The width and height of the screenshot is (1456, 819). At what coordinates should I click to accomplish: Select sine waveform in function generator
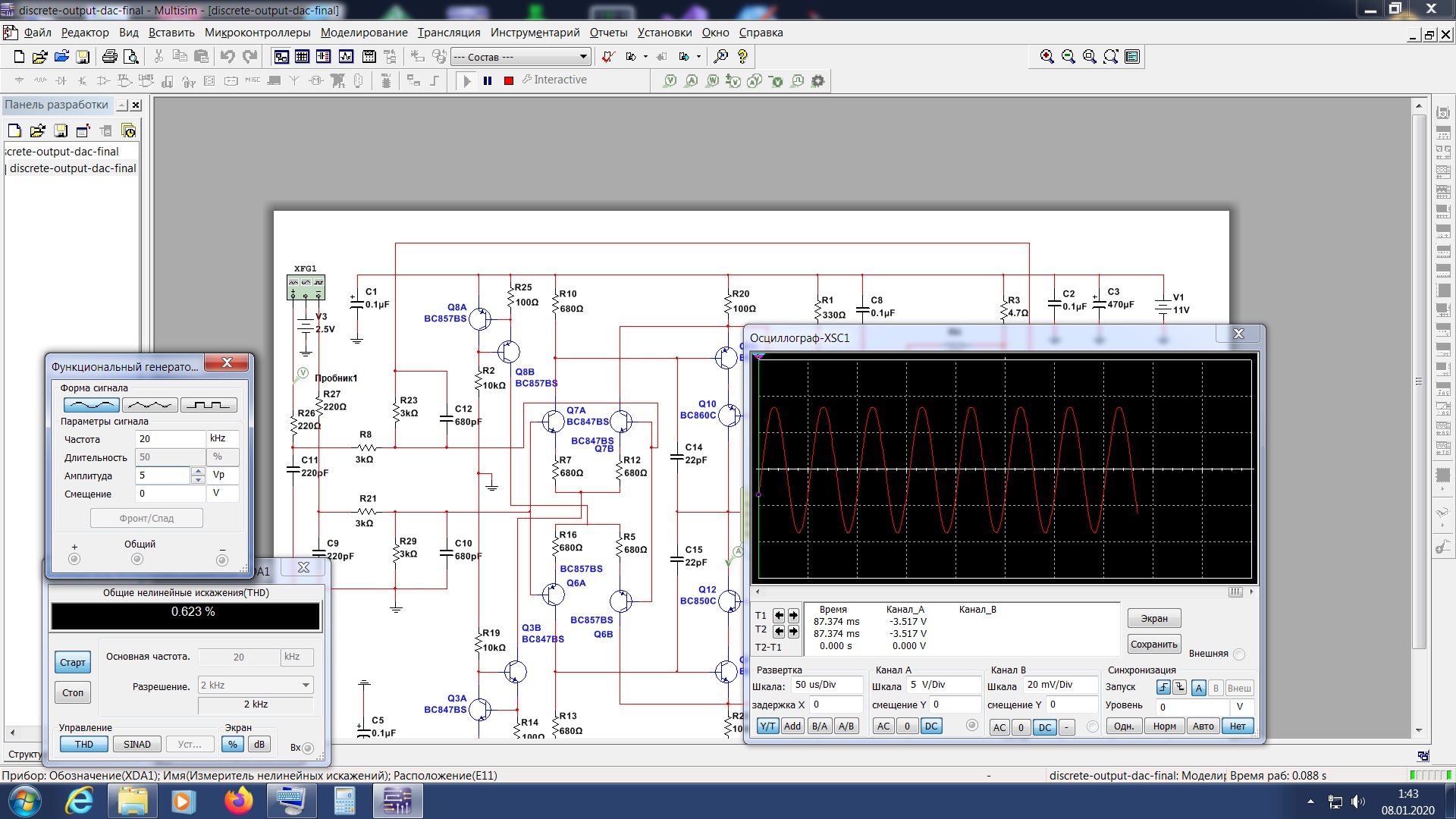pyautogui.click(x=92, y=405)
